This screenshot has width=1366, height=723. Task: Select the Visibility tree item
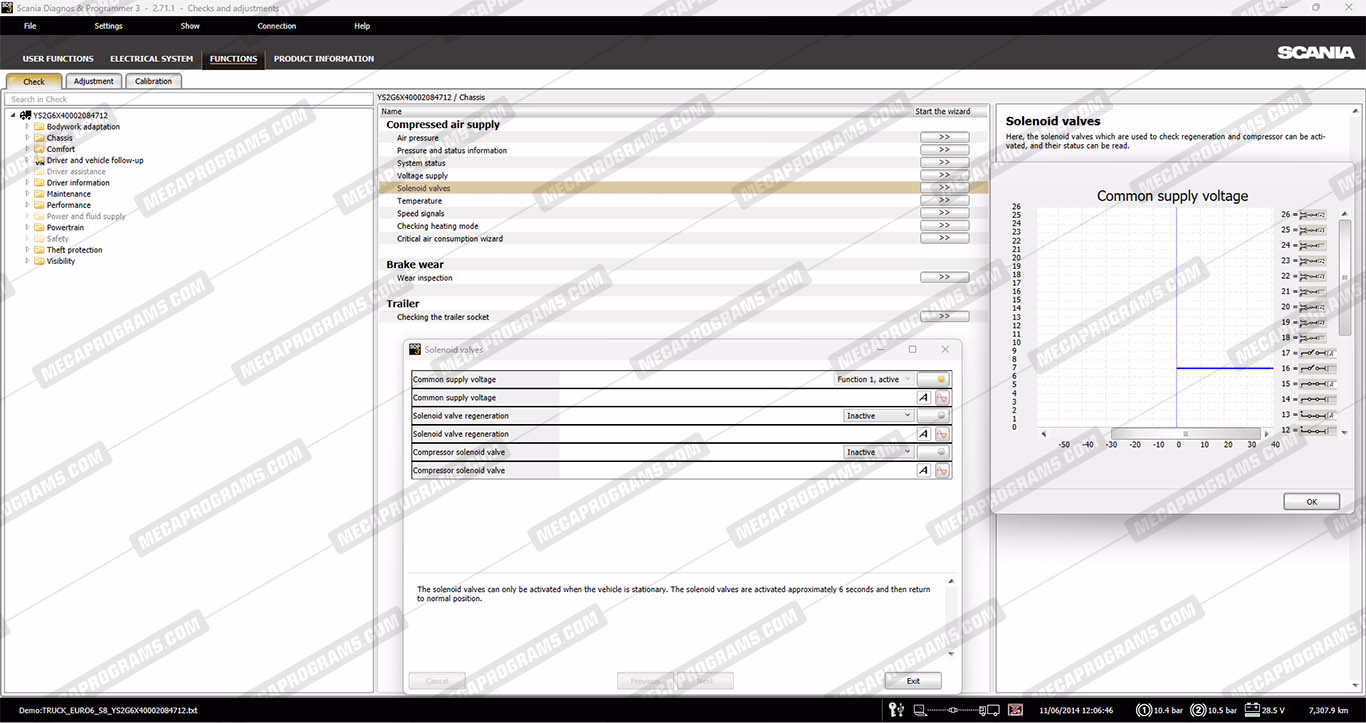61,261
